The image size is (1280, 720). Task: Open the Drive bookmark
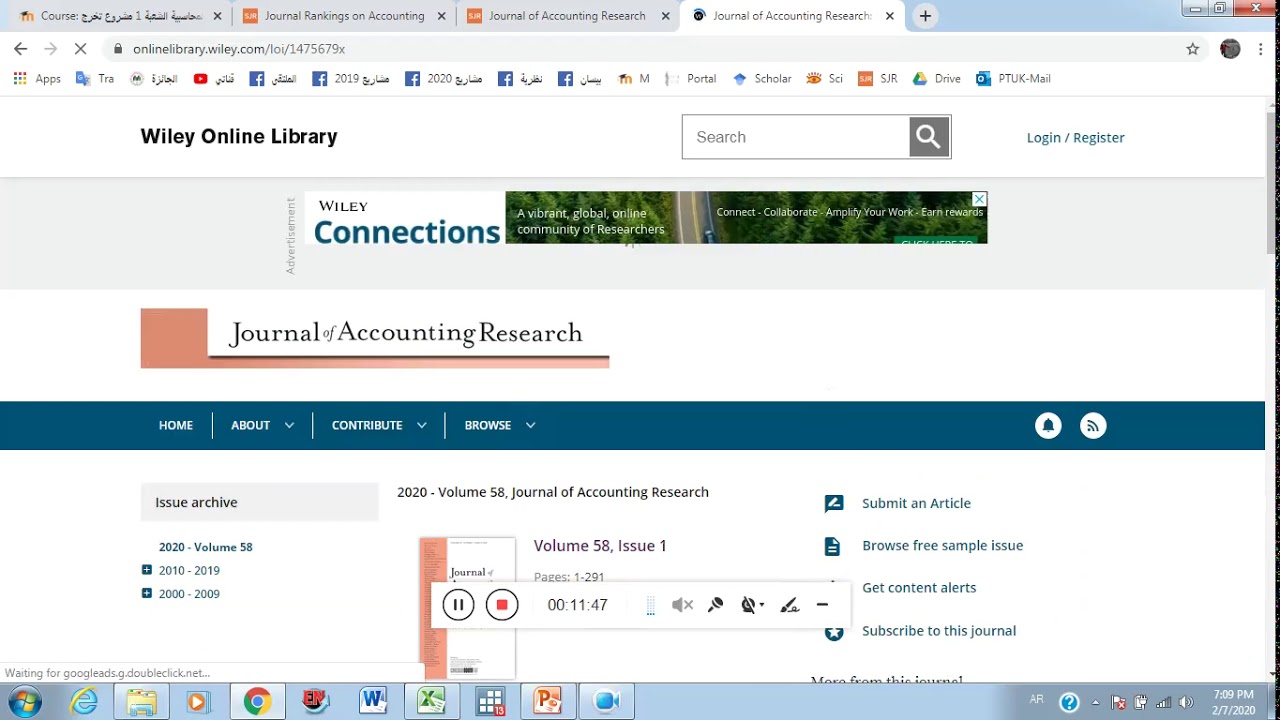937,78
